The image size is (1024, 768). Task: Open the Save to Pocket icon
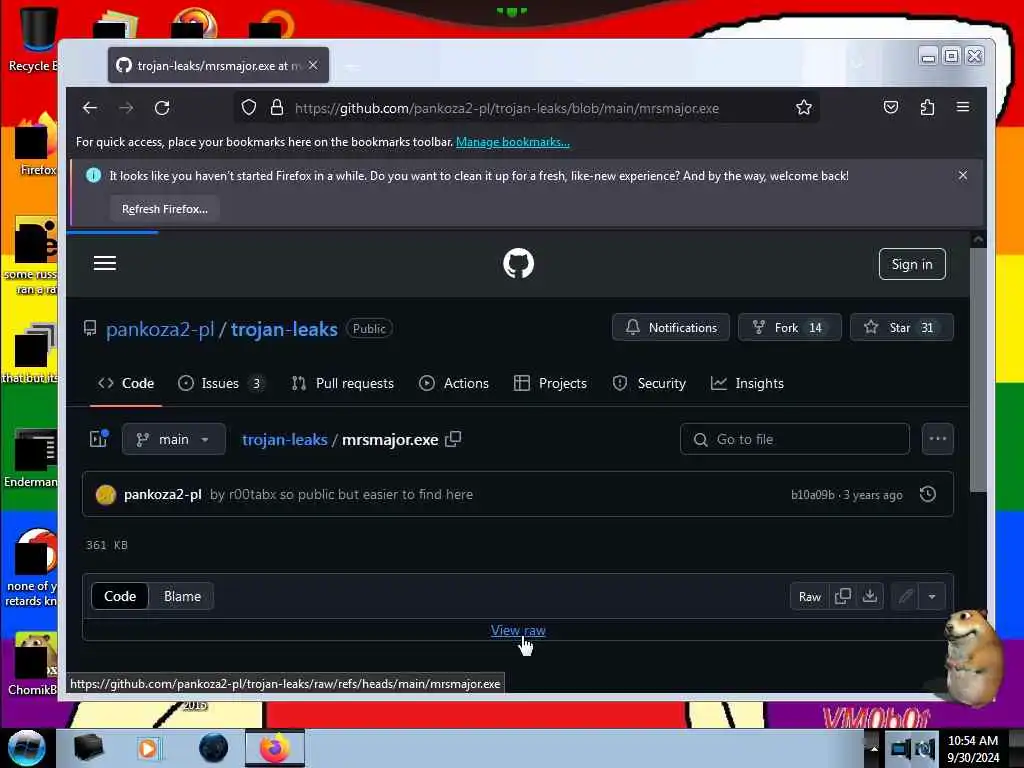click(891, 107)
